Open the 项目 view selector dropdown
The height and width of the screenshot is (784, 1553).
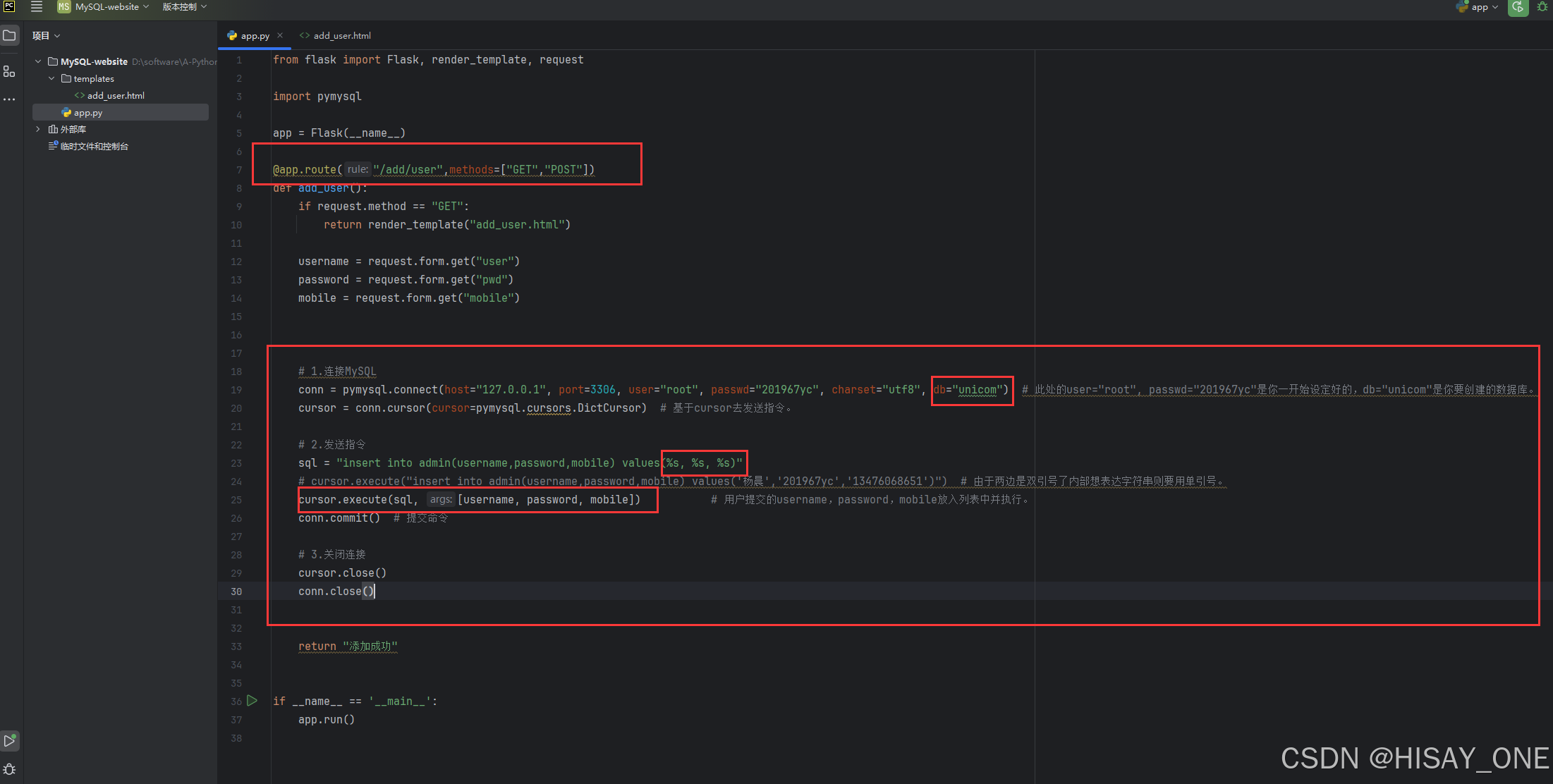46,35
